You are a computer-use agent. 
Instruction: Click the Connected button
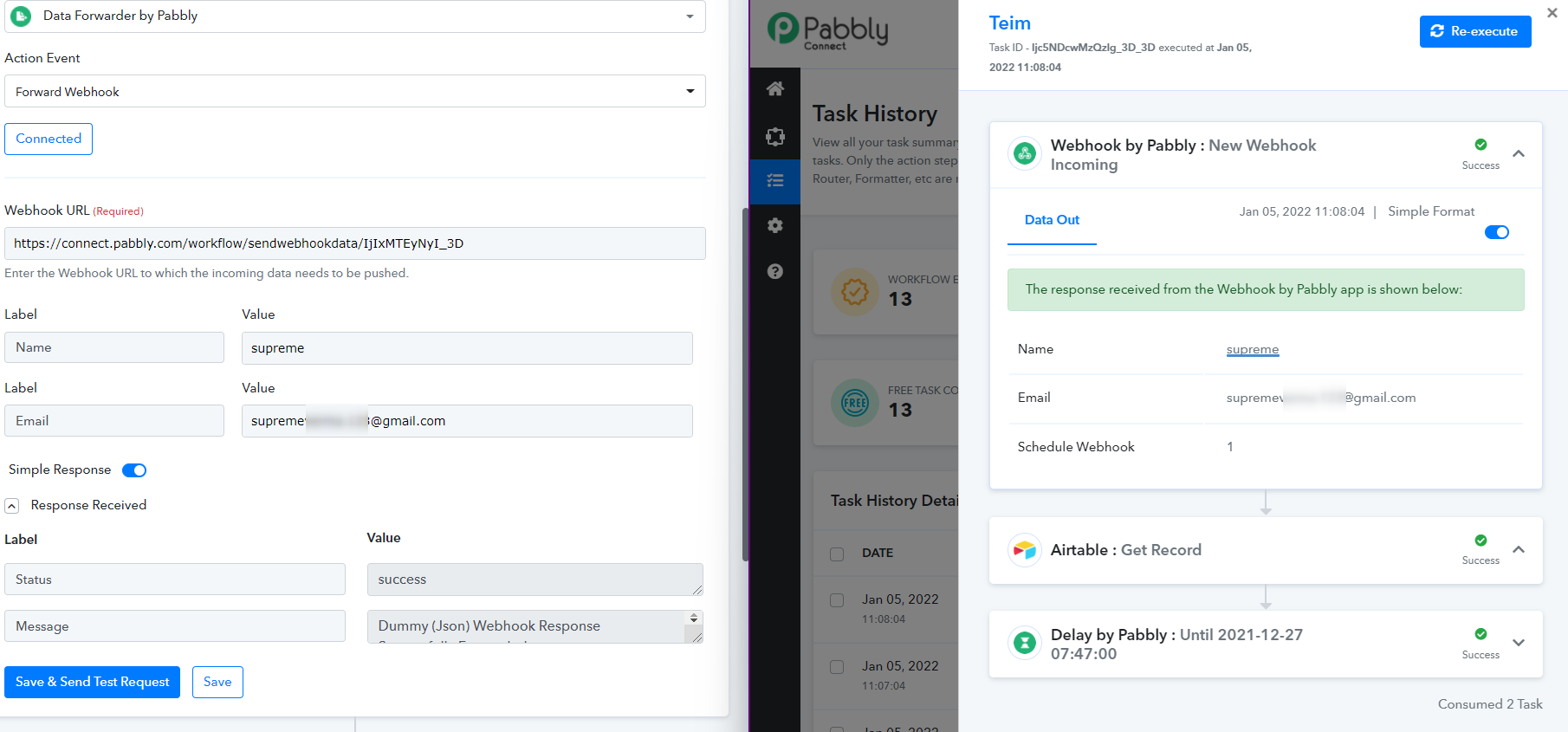(49, 139)
